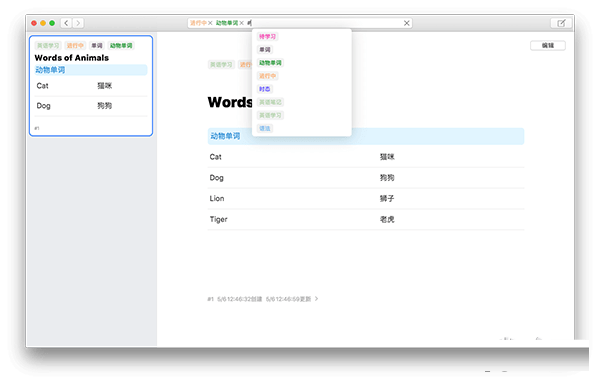Click the 狗狗 cell in the main table
The width and height of the screenshot is (600, 384).
pos(387,178)
